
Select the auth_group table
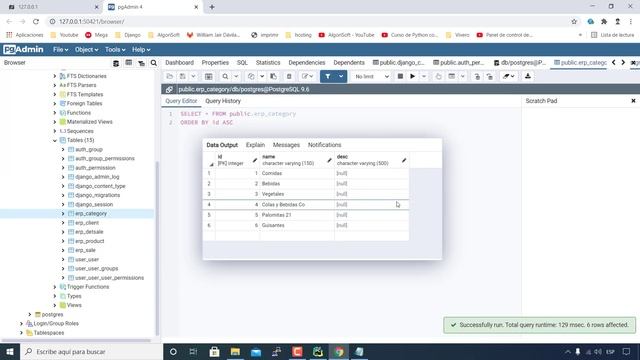(89, 150)
